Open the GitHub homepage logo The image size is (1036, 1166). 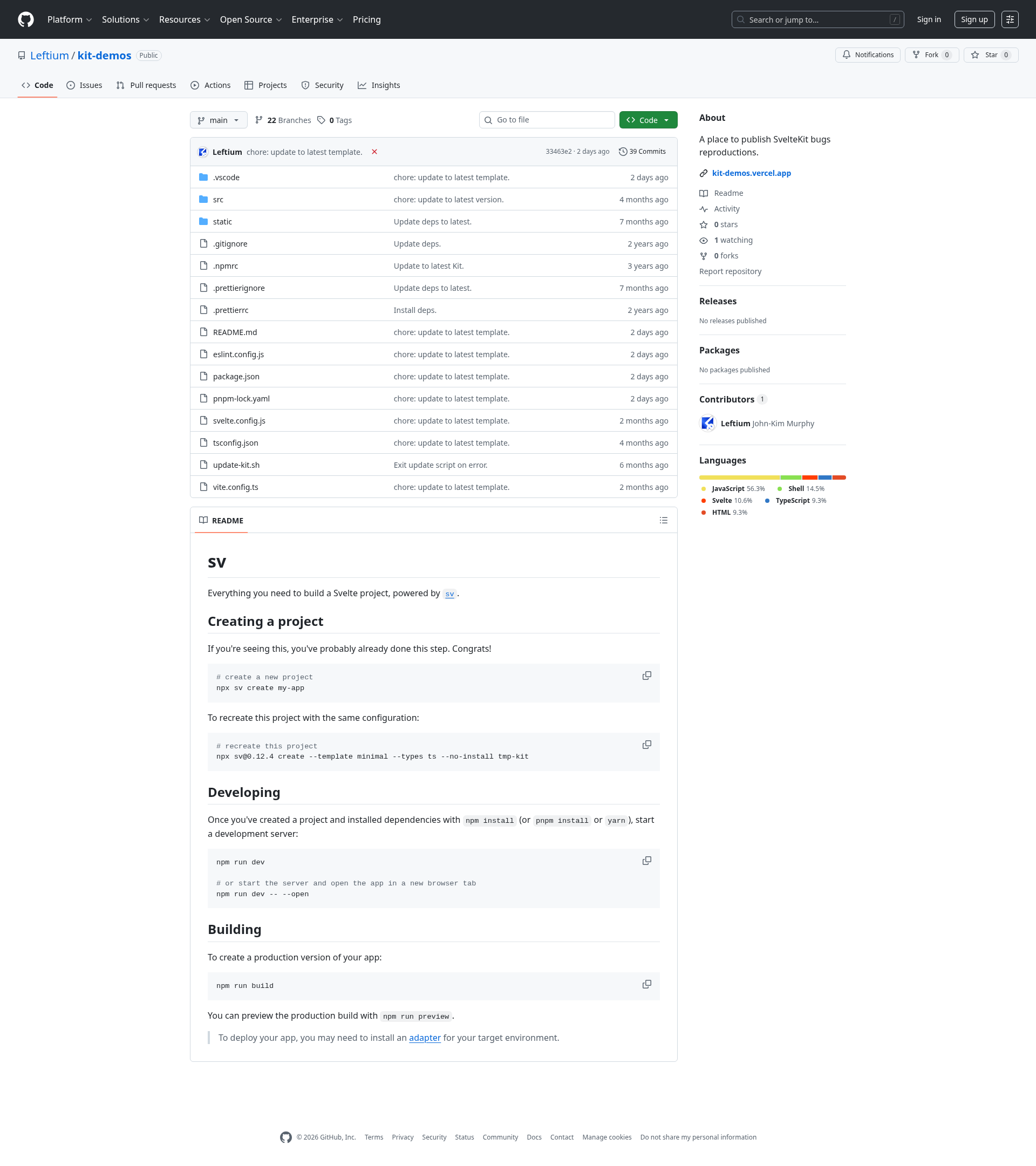pyautogui.click(x=26, y=19)
